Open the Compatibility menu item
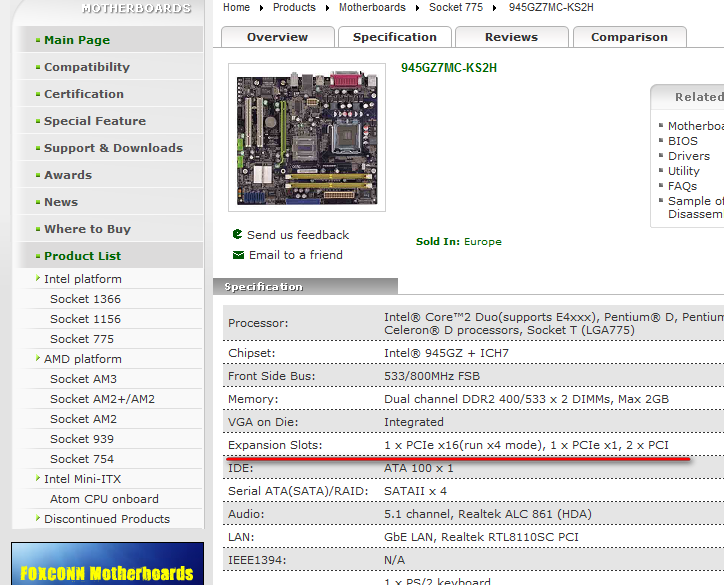The image size is (724, 585). (x=110, y=67)
